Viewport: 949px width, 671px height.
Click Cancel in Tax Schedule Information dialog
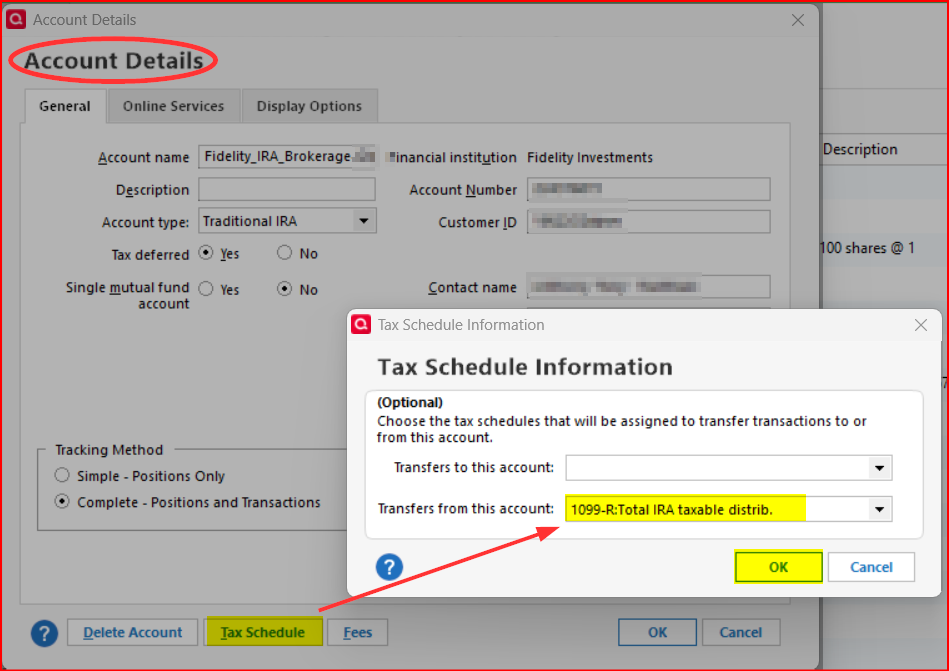tap(871, 567)
